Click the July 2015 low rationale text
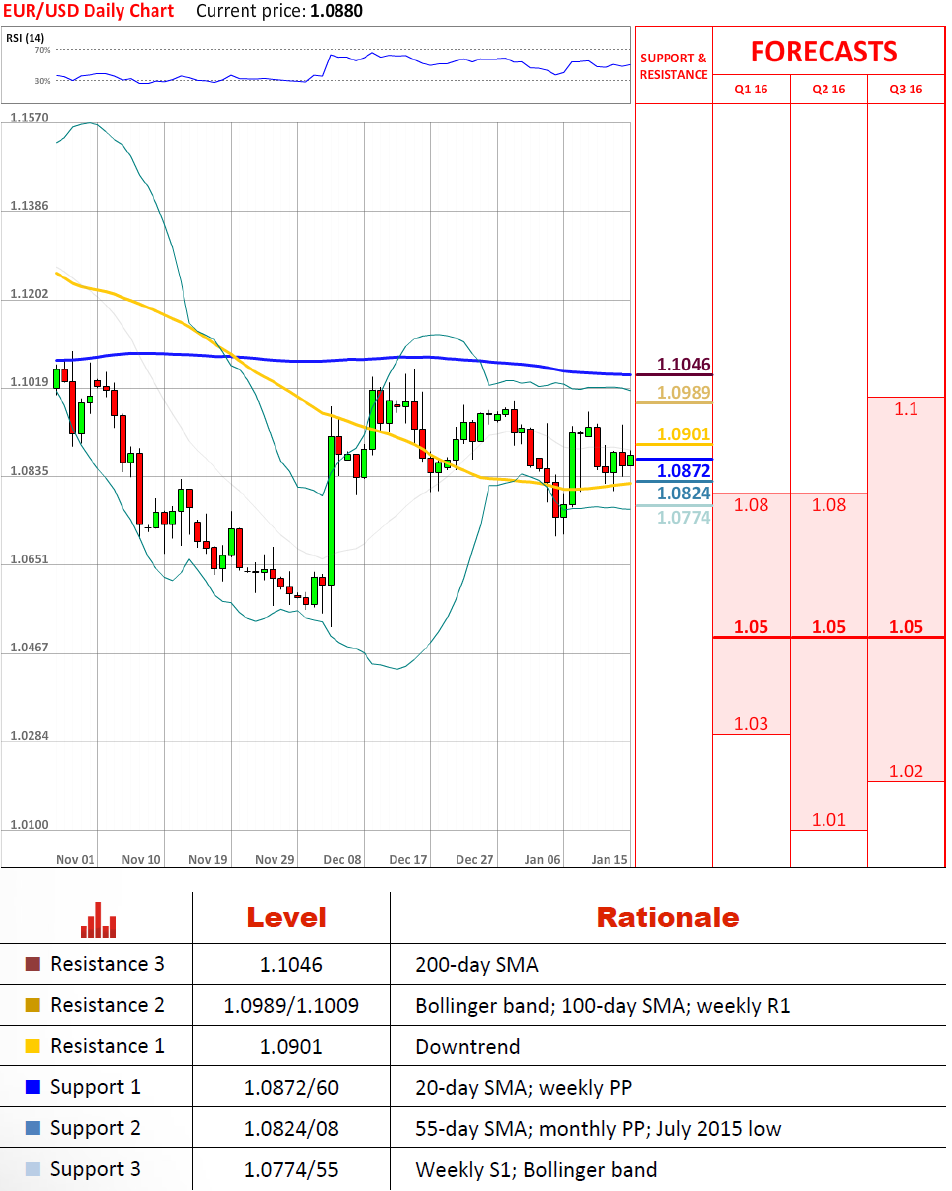This screenshot has height=1191, width=952. [x=719, y=1129]
